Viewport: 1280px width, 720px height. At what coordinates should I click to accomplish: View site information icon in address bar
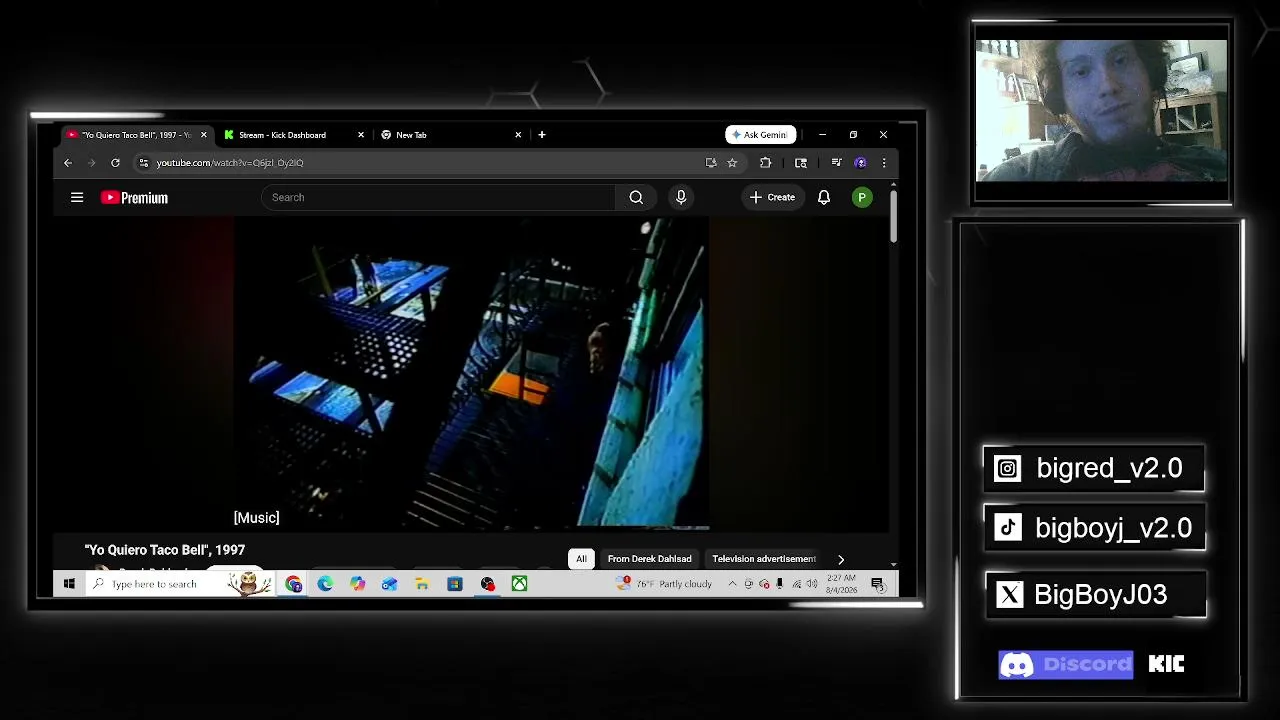click(144, 163)
